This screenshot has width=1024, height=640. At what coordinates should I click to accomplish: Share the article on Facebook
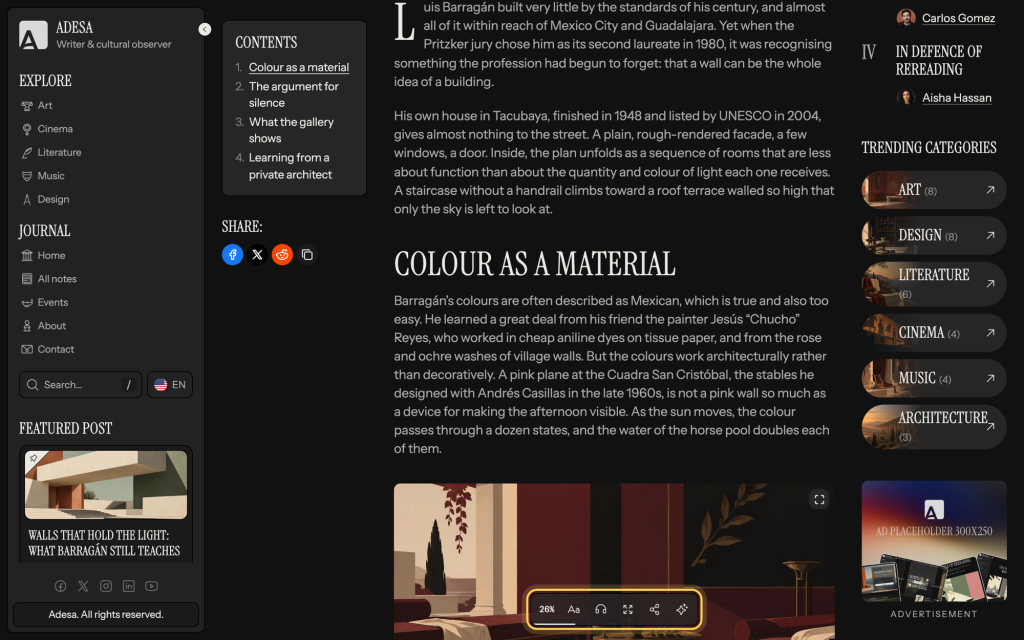232,255
